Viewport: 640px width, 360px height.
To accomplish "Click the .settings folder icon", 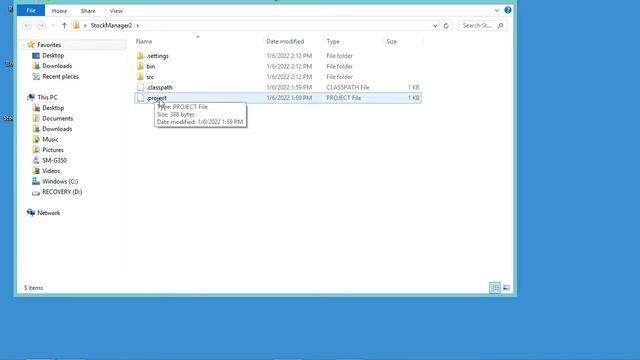I will click(140, 56).
